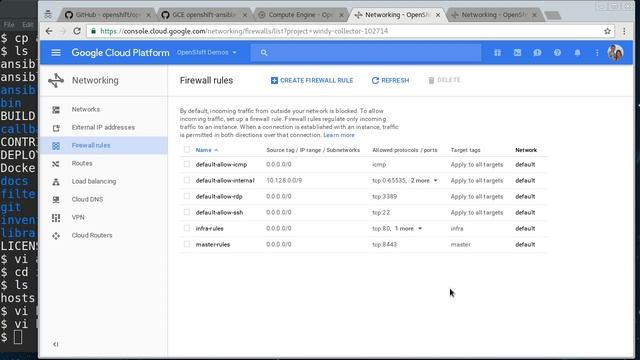Screen dimensions: 640x360
Task: Click the user account avatar
Action: 615,53
